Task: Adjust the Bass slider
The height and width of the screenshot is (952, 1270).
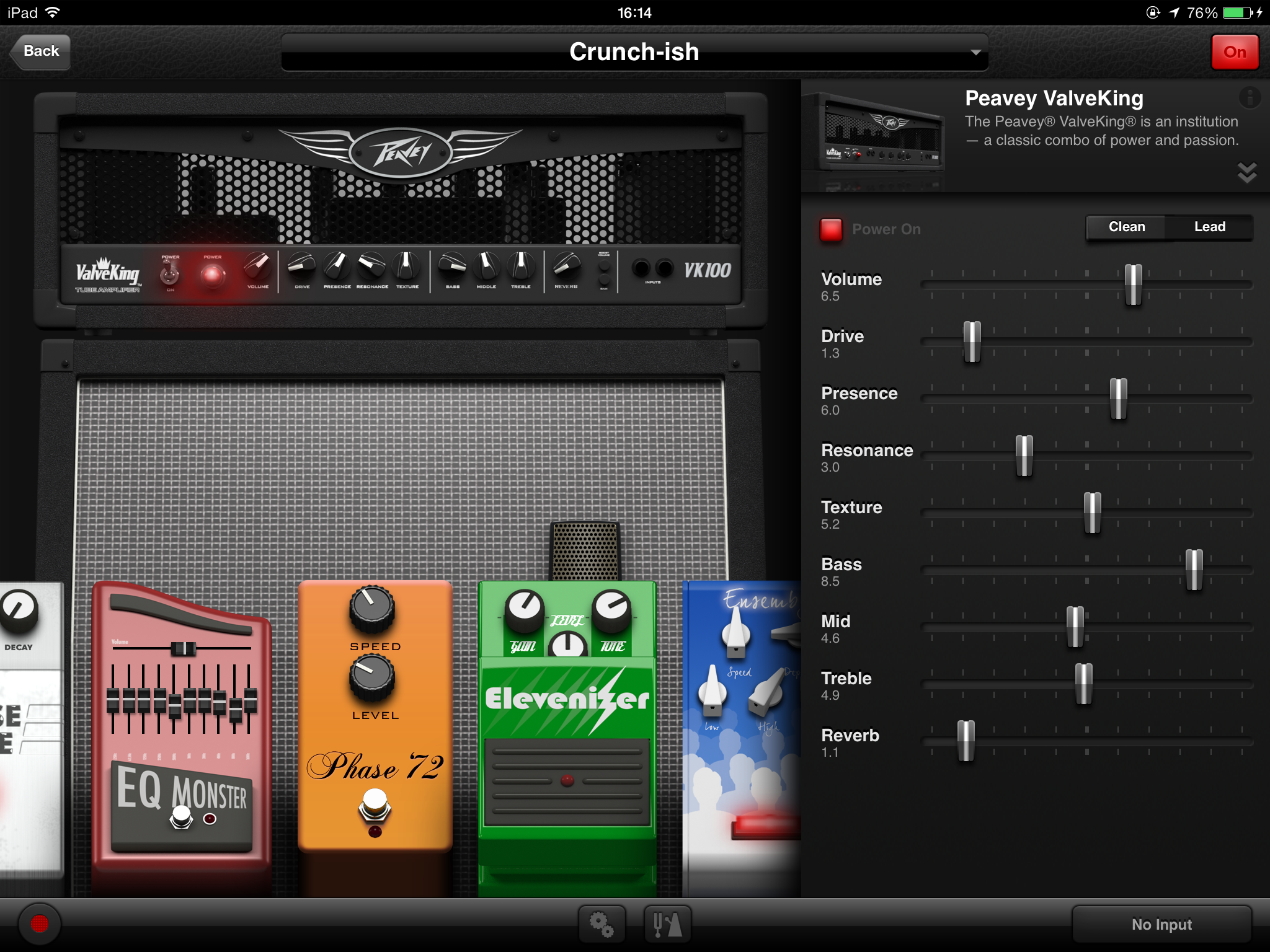Action: (x=1194, y=570)
